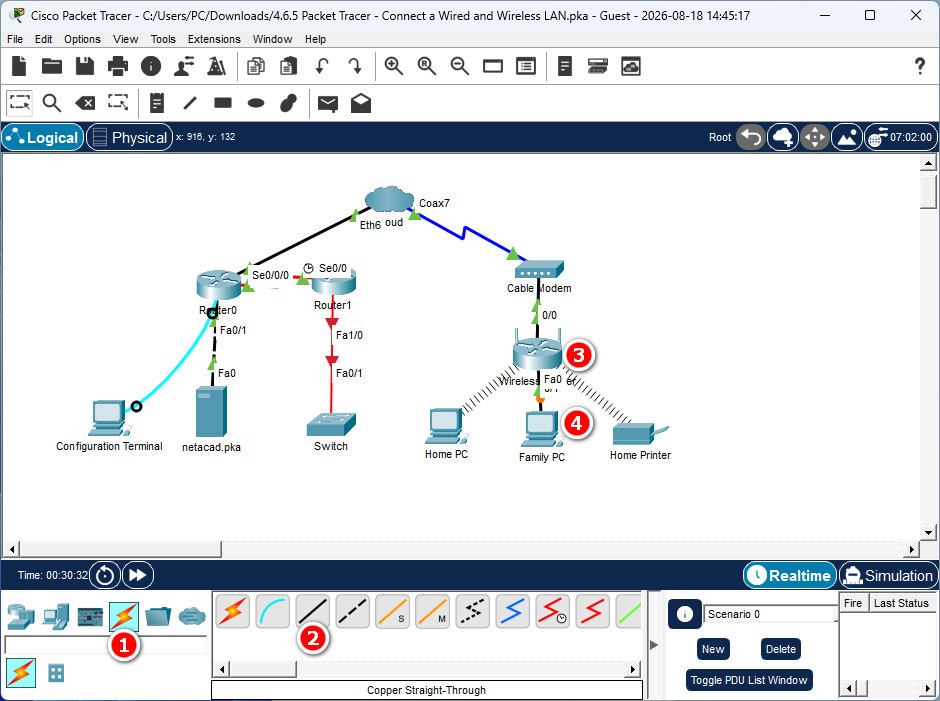The height and width of the screenshot is (701, 940).
Task: Open the Extensions menu
Action: pos(214,39)
